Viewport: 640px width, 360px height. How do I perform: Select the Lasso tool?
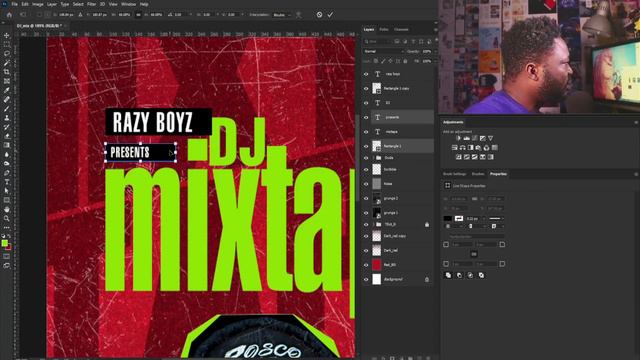(x=7, y=53)
